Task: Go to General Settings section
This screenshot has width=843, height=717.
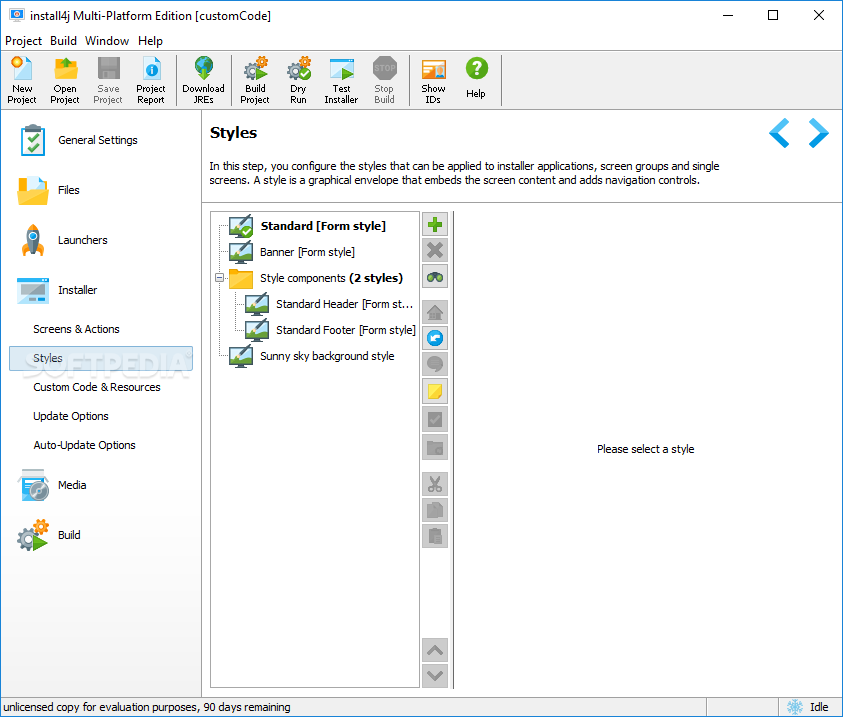Action: pos(78,140)
